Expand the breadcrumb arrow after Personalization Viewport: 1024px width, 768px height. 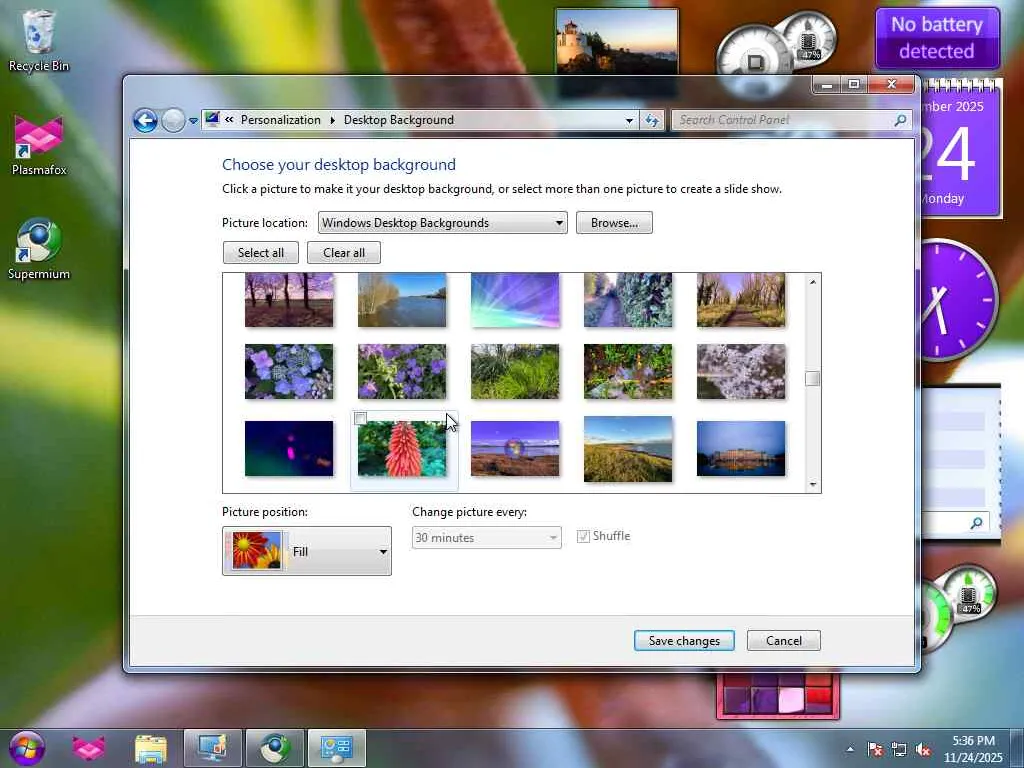(332, 120)
